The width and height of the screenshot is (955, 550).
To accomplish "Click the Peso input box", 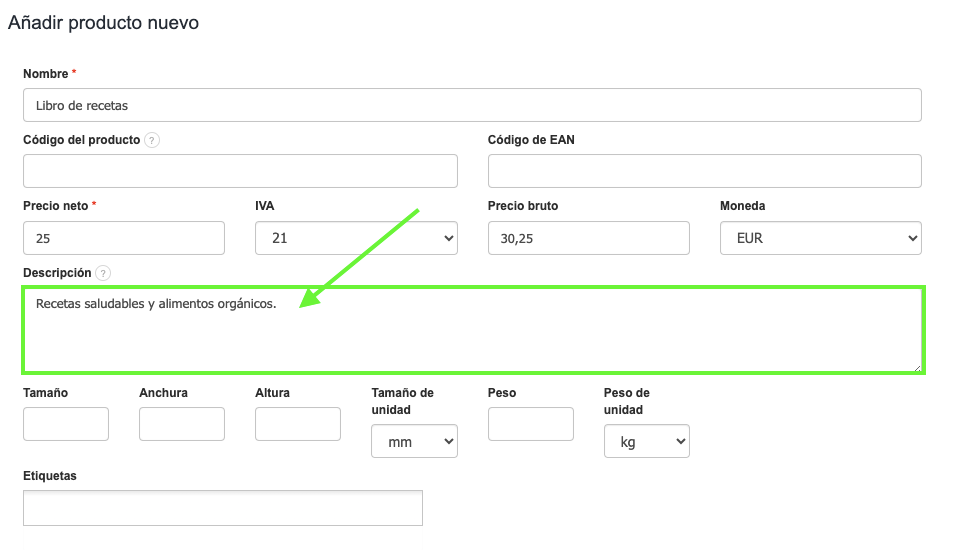I will 530,424.
